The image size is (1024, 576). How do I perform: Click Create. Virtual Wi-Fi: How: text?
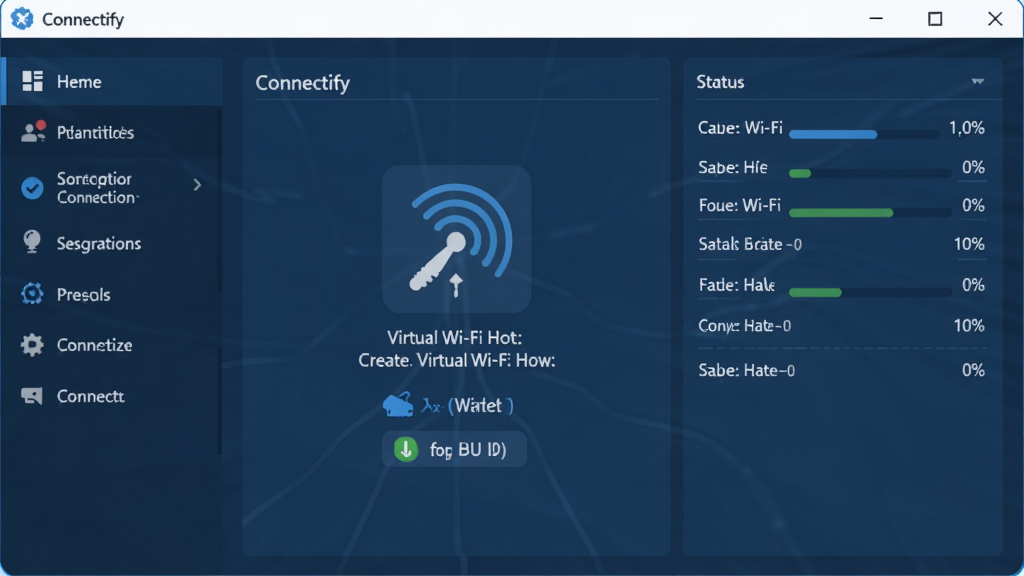[456, 360]
